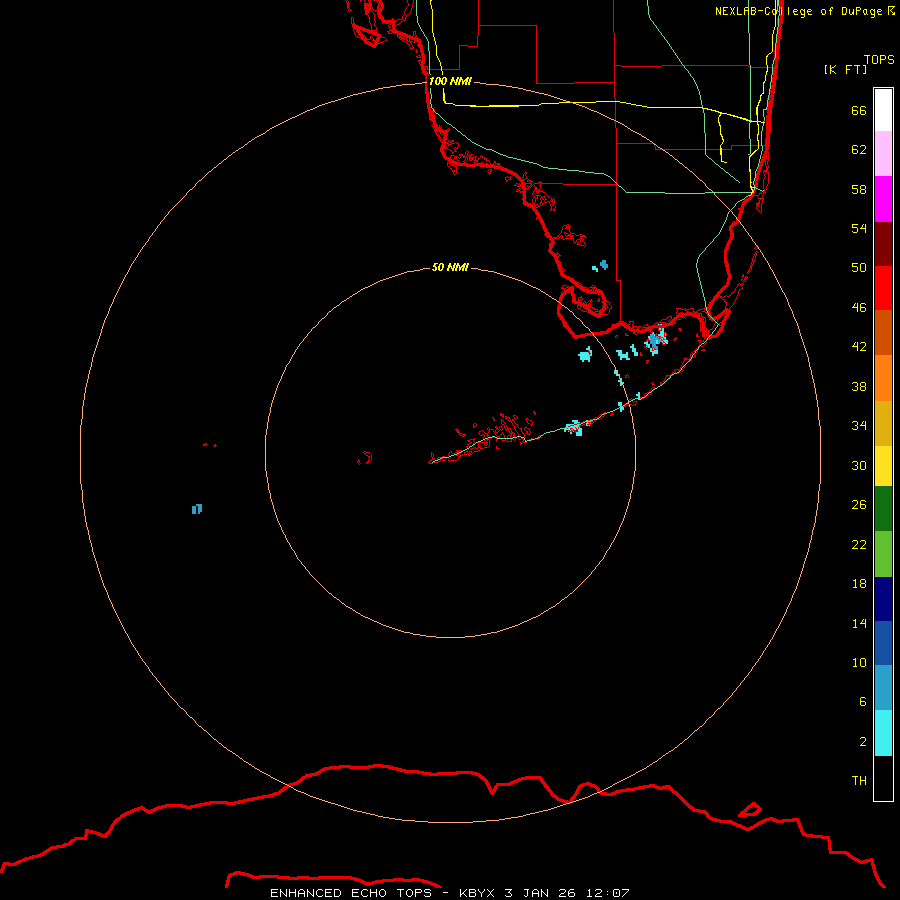Click the '42' legend value

click(859, 347)
